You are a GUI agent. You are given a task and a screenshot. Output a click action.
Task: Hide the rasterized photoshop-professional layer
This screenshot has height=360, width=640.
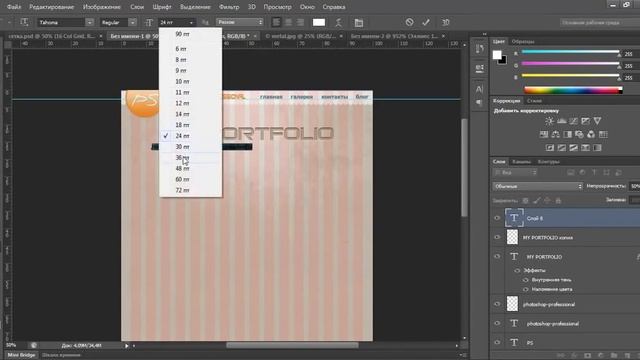point(497,304)
